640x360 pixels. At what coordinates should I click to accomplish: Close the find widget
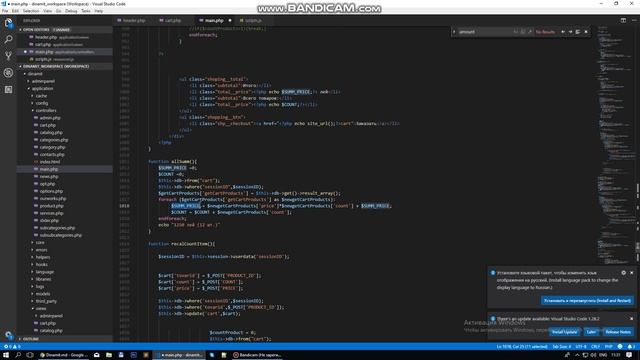(x=586, y=32)
